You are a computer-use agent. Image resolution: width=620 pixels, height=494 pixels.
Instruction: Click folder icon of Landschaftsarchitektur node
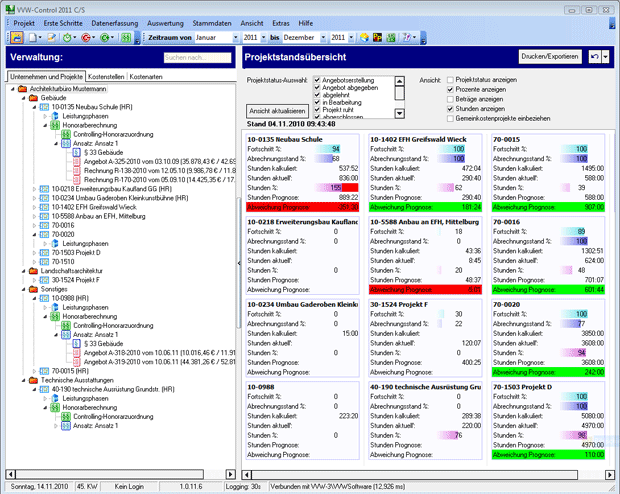[34, 271]
